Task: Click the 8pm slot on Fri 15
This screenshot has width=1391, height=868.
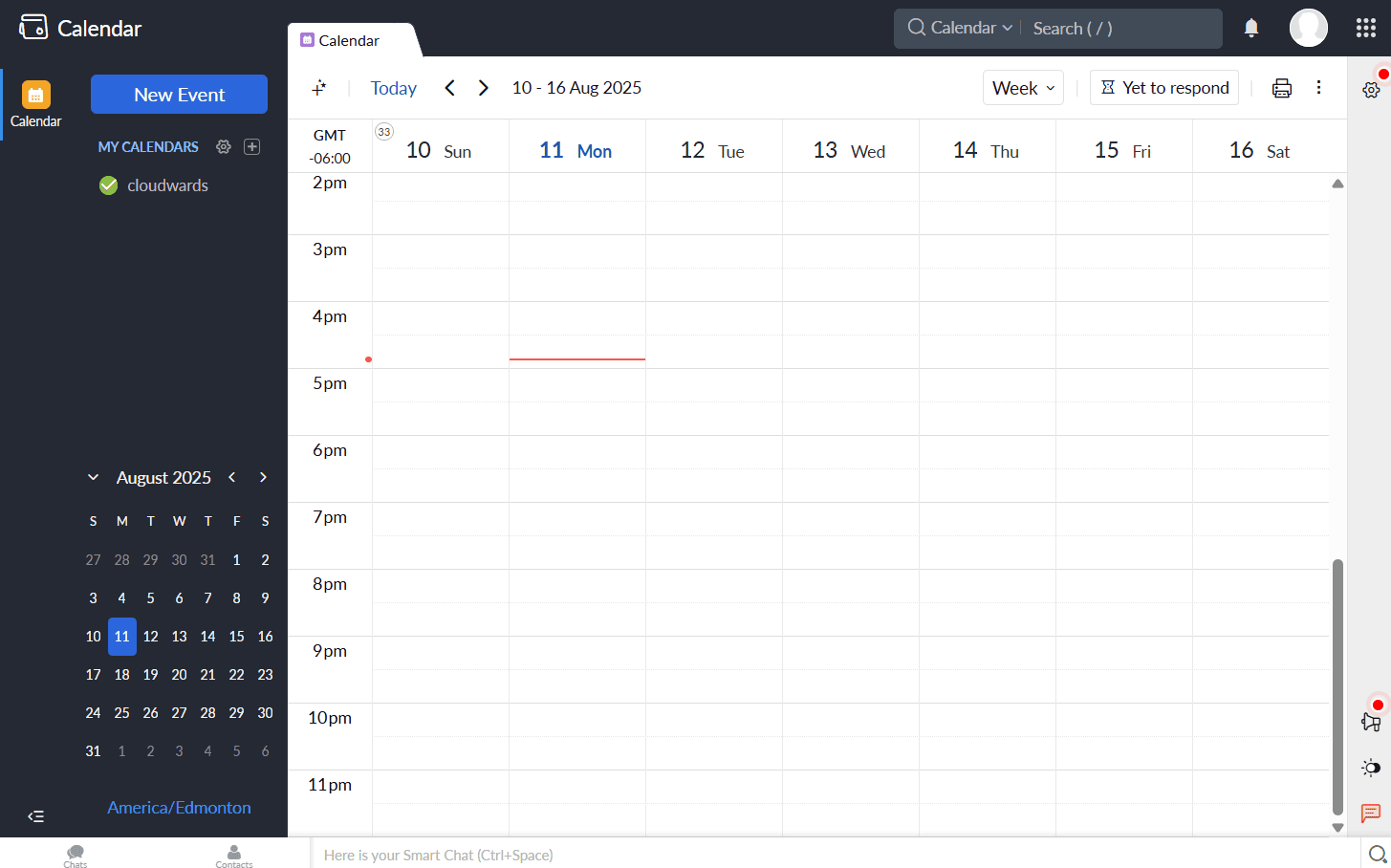Action: [x=1124, y=586]
